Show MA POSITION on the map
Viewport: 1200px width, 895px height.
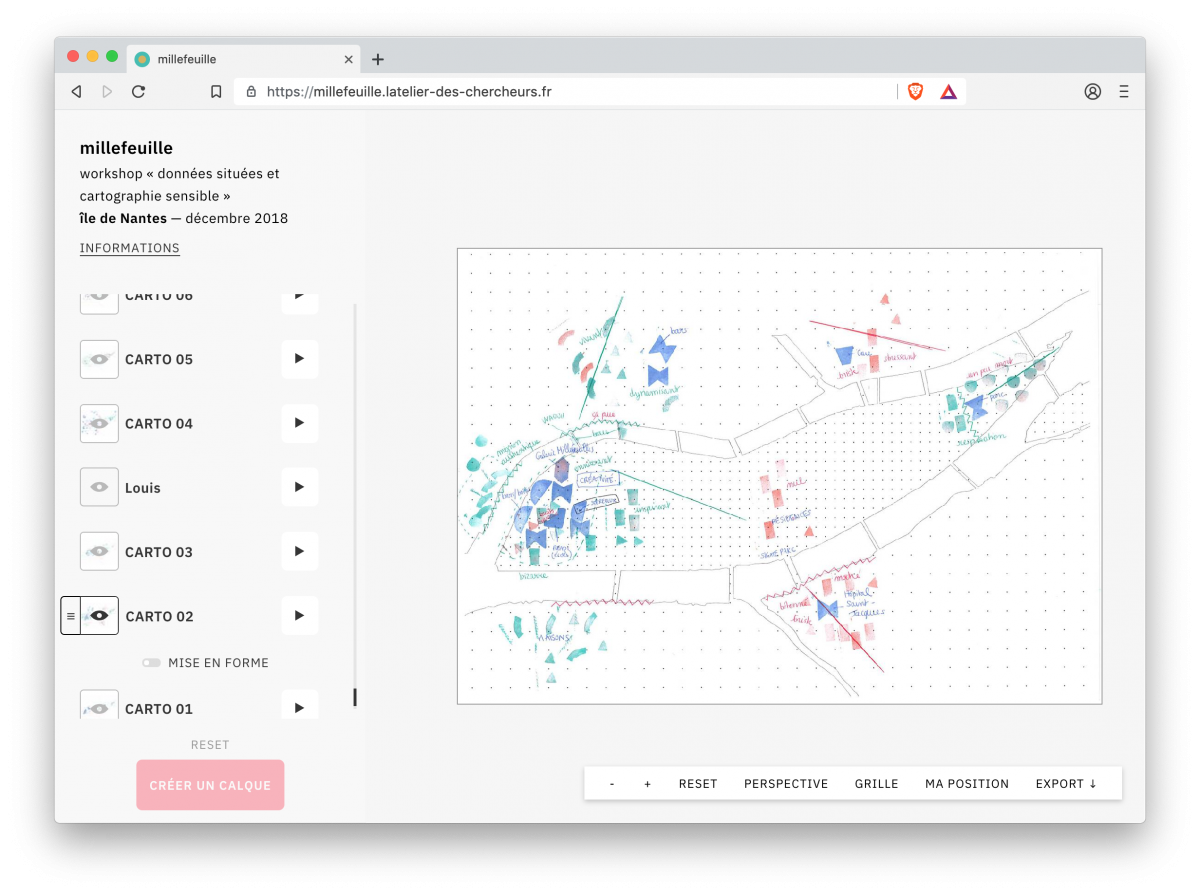click(967, 784)
